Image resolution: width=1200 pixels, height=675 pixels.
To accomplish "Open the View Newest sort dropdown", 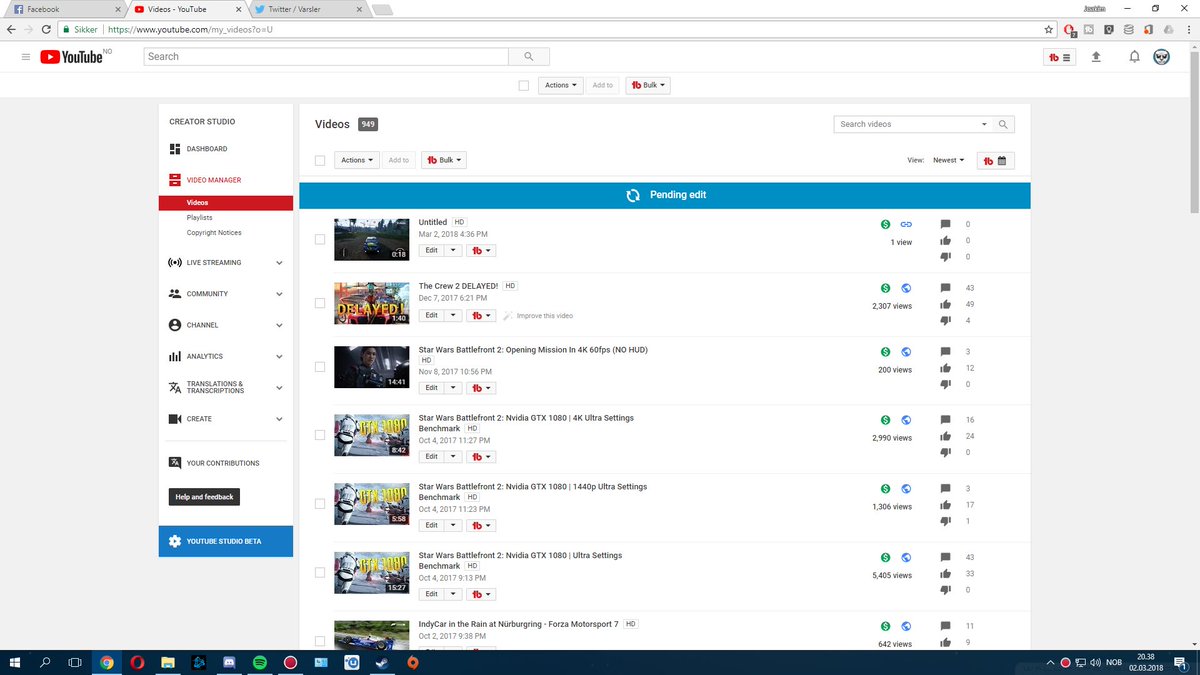I will pos(948,160).
